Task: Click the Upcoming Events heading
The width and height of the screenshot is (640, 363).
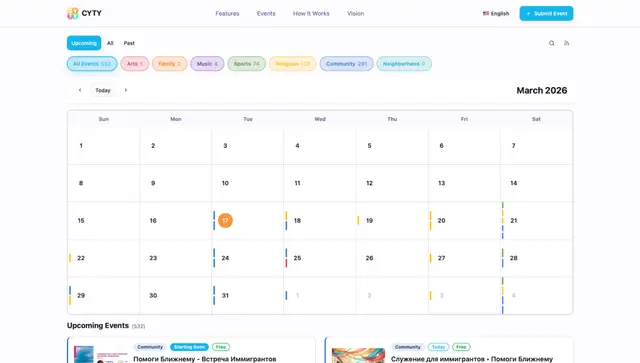Action: point(98,325)
